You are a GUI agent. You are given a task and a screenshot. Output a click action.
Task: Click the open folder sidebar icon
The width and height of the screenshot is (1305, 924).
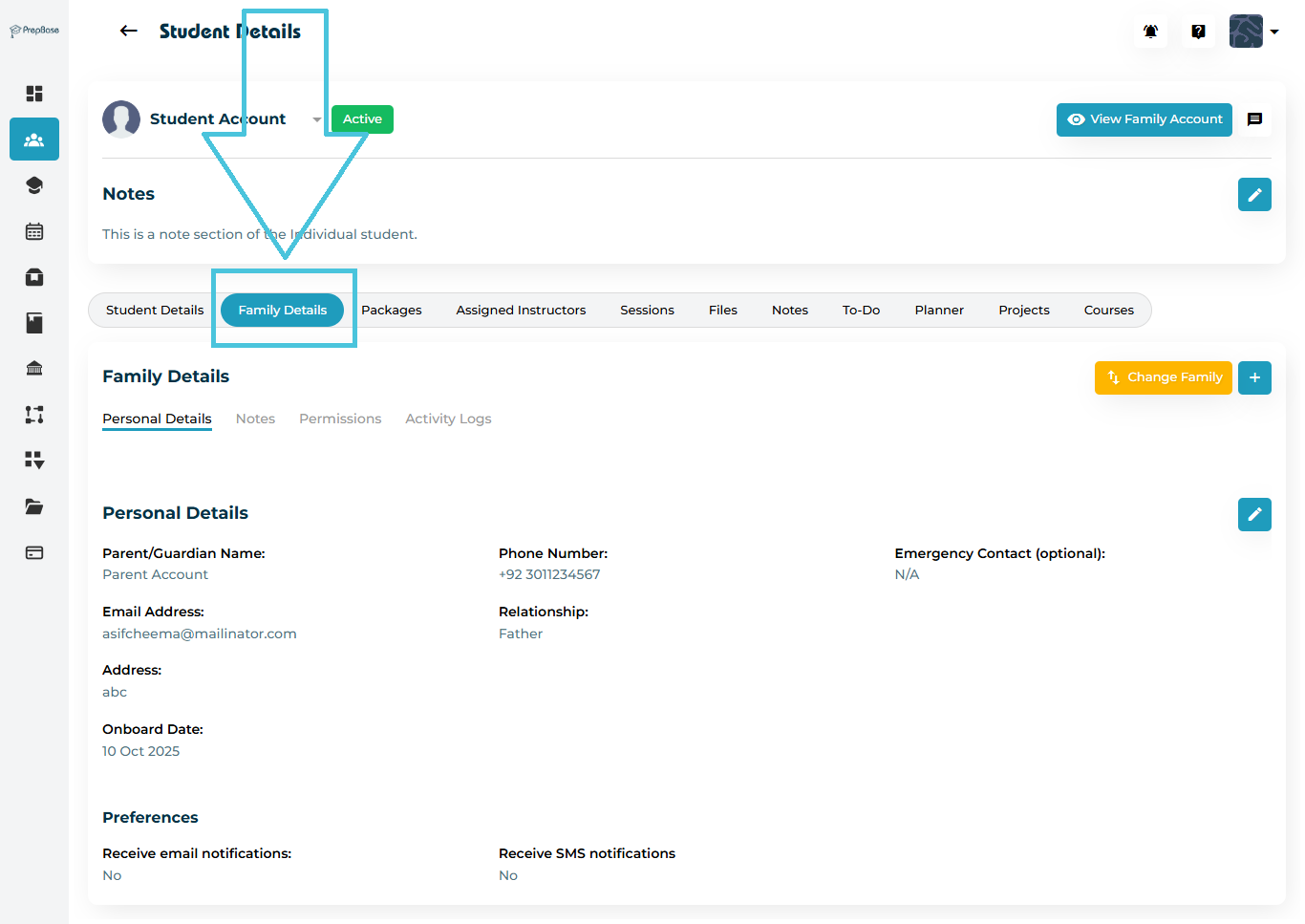34,506
